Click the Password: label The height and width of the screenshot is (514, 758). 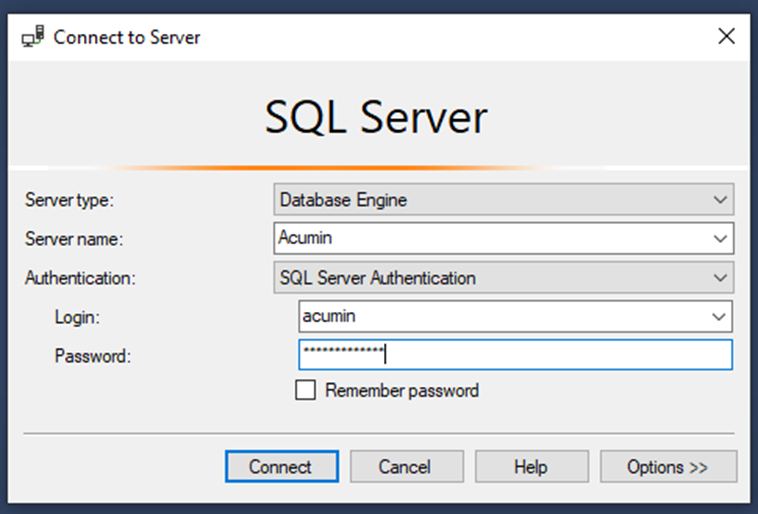[x=93, y=356]
